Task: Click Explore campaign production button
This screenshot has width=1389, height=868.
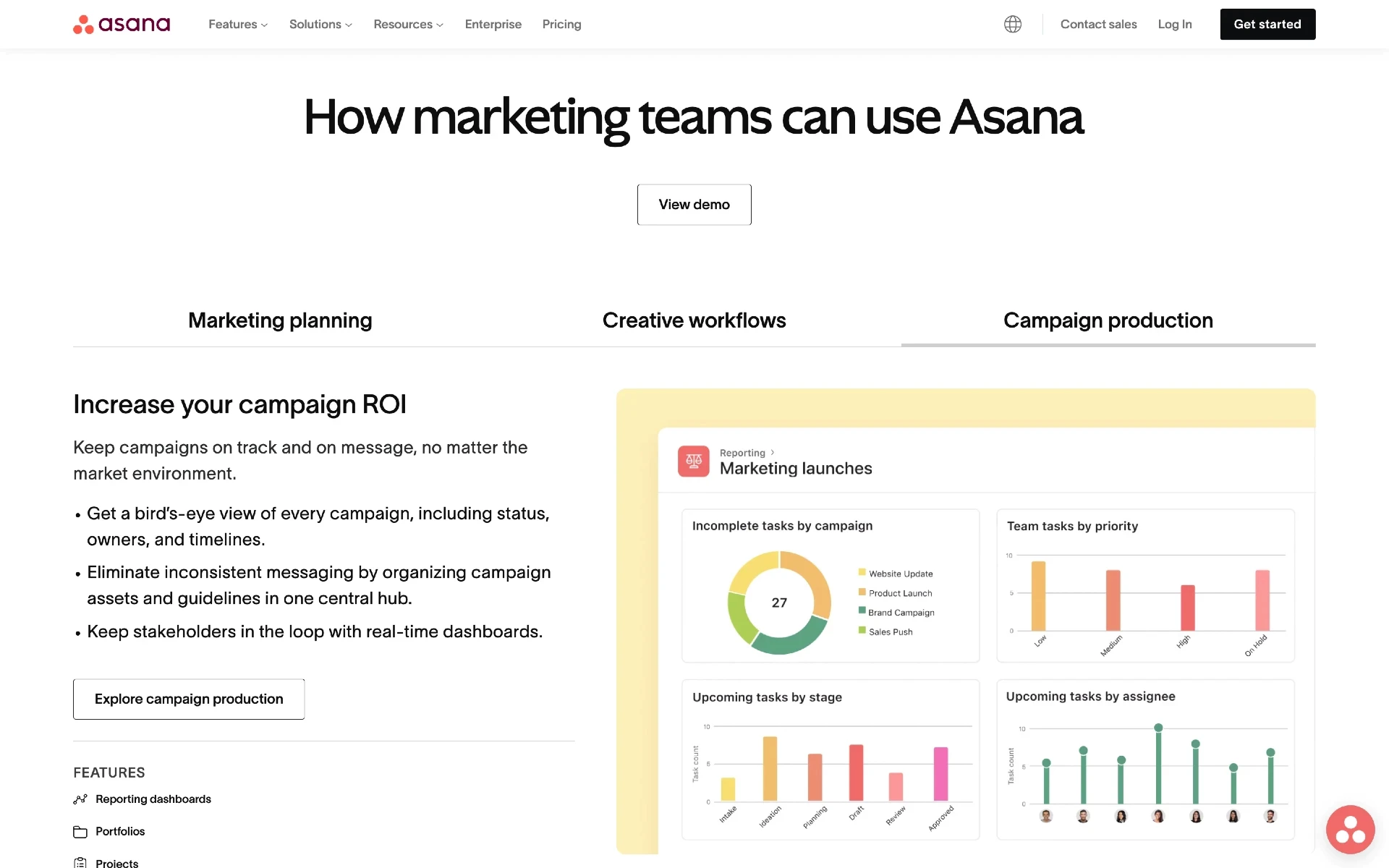Action: tap(189, 699)
